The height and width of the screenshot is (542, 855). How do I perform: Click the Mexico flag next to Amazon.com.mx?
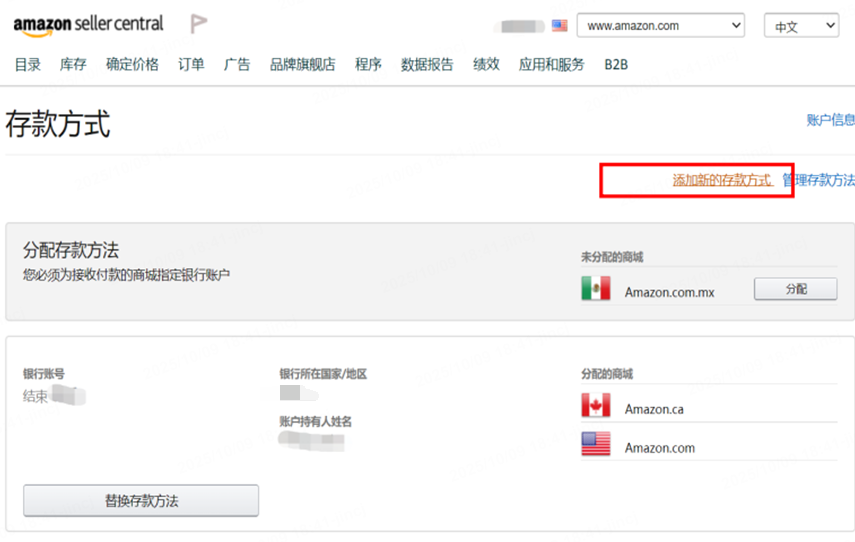coord(595,288)
